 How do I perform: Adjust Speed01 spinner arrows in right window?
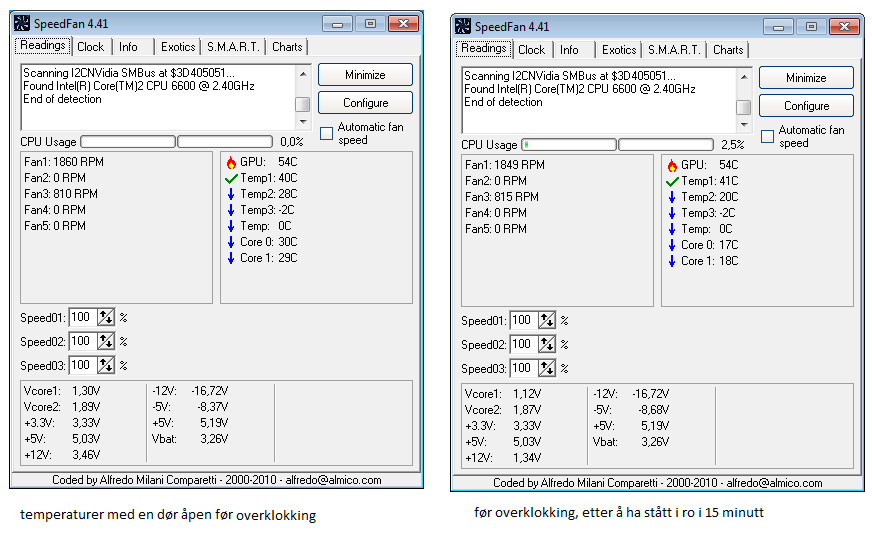pos(547,320)
